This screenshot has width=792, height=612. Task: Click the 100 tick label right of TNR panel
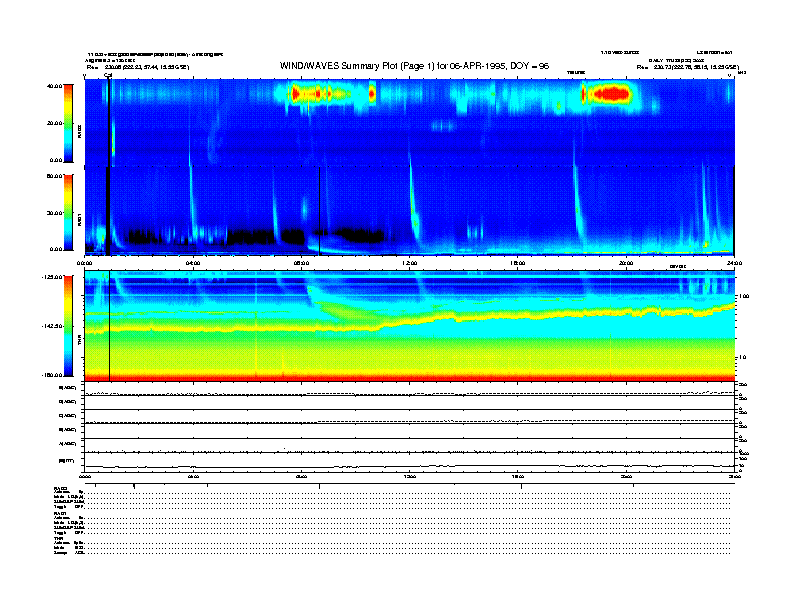click(744, 296)
